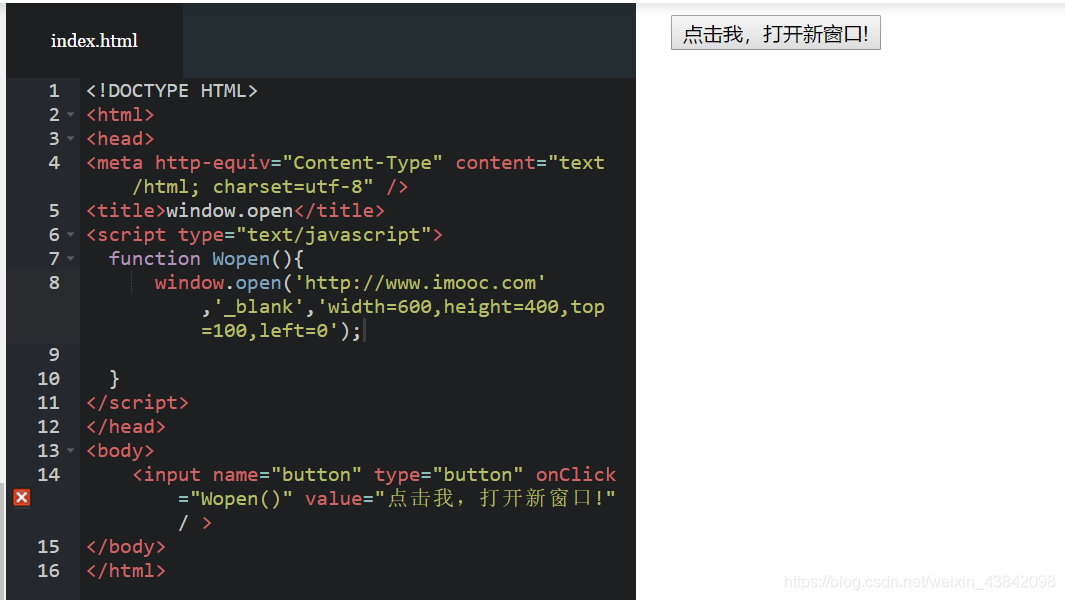Click the 'http://www.imooc.com' URL string
This screenshot has width=1065, height=600.
[420, 283]
